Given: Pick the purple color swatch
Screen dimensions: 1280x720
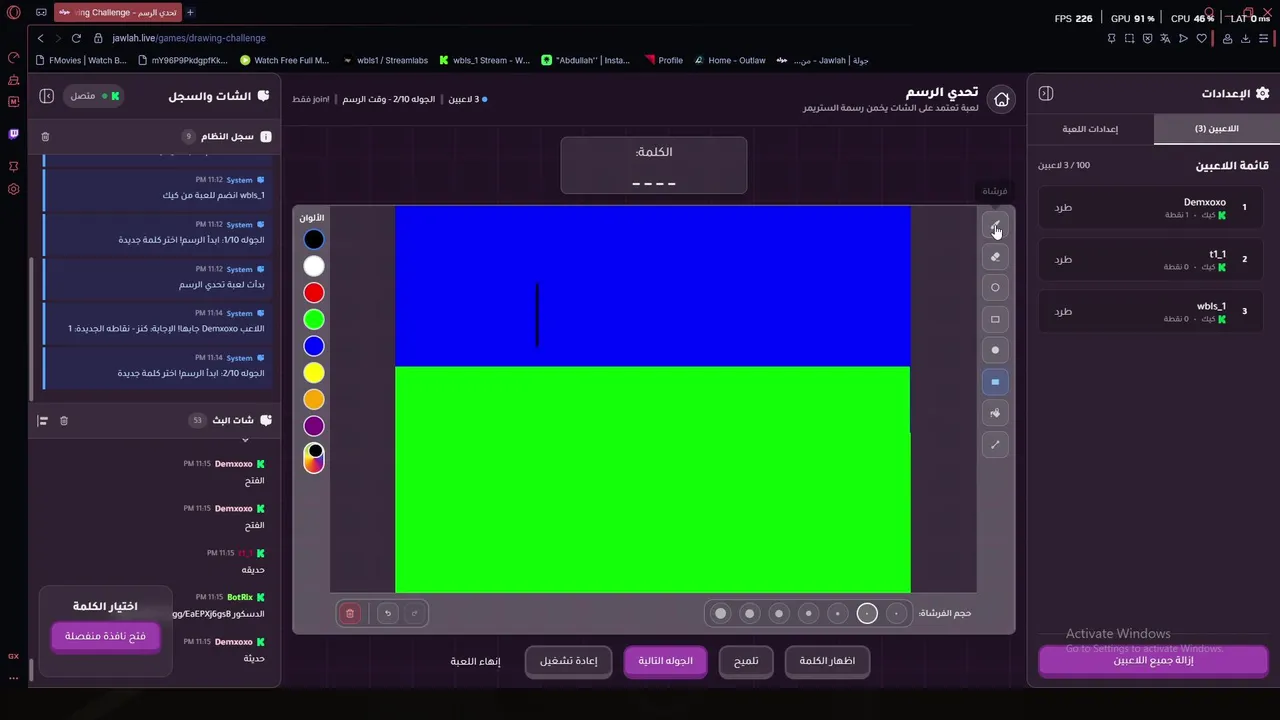Looking at the screenshot, I should click(x=314, y=426).
